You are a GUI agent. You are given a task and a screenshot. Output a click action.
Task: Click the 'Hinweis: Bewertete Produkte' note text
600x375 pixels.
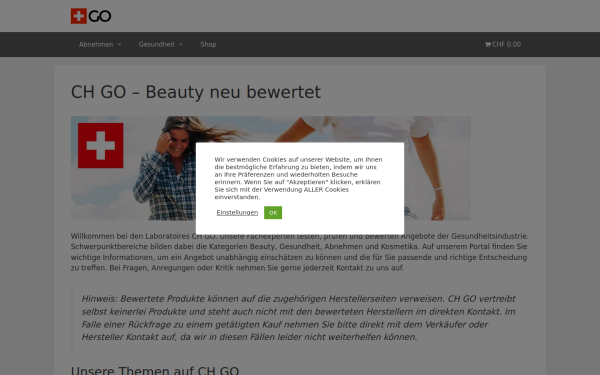298,318
